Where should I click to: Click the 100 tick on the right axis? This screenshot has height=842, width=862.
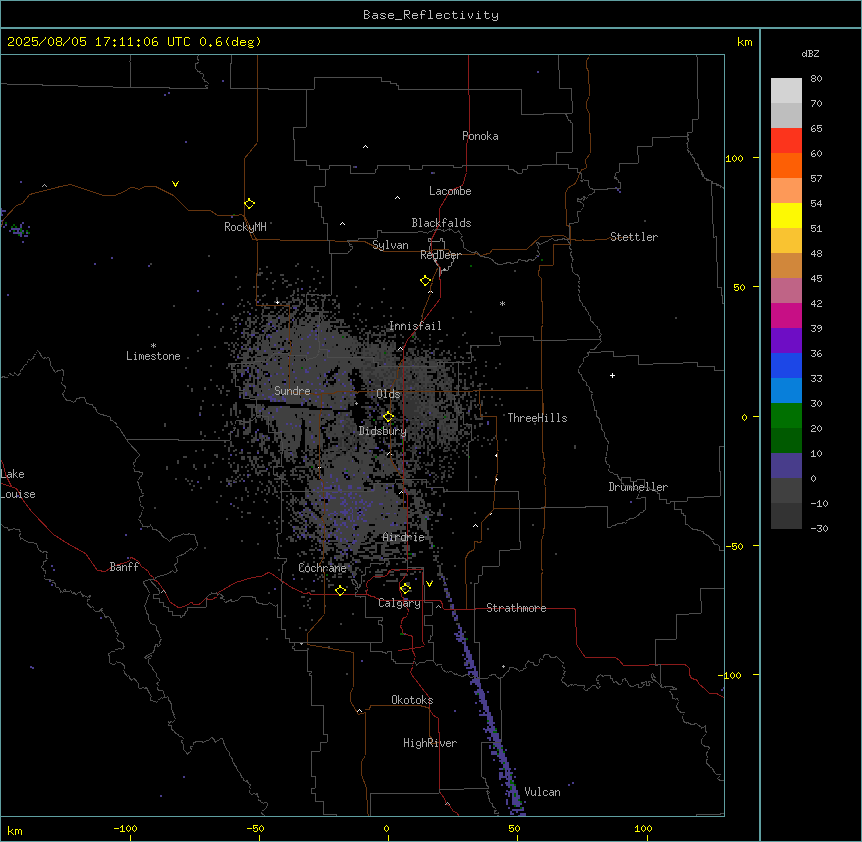(734, 158)
